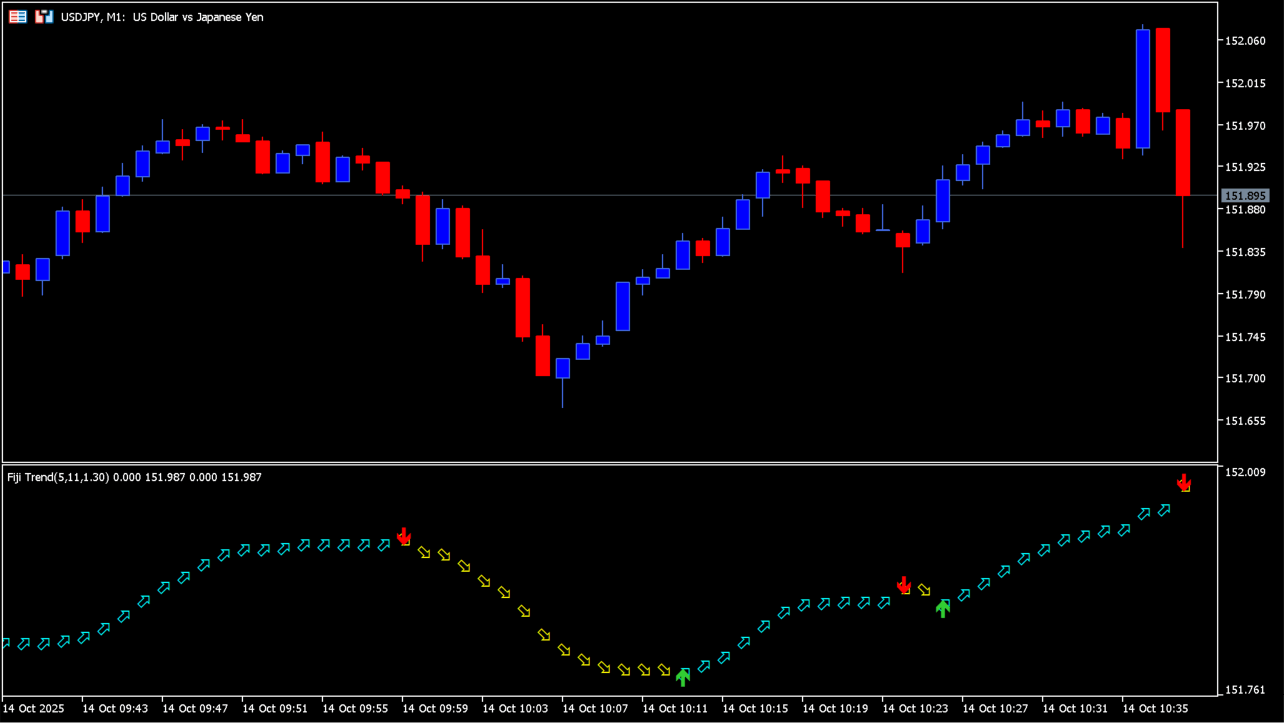Click the tallest blue candle near 10:35
The width and height of the screenshot is (1284, 723).
click(x=1143, y=89)
